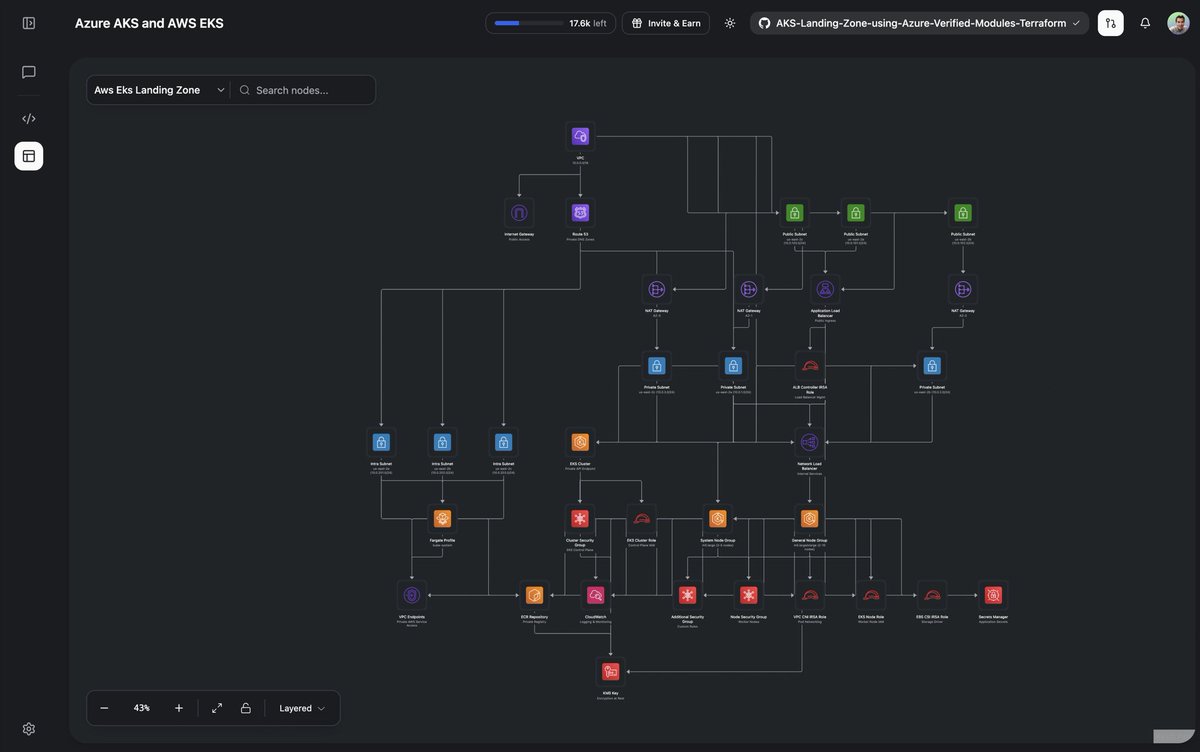Open the Layered layout dropdown
The width and height of the screenshot is (1200, 752).
[302, 708]
